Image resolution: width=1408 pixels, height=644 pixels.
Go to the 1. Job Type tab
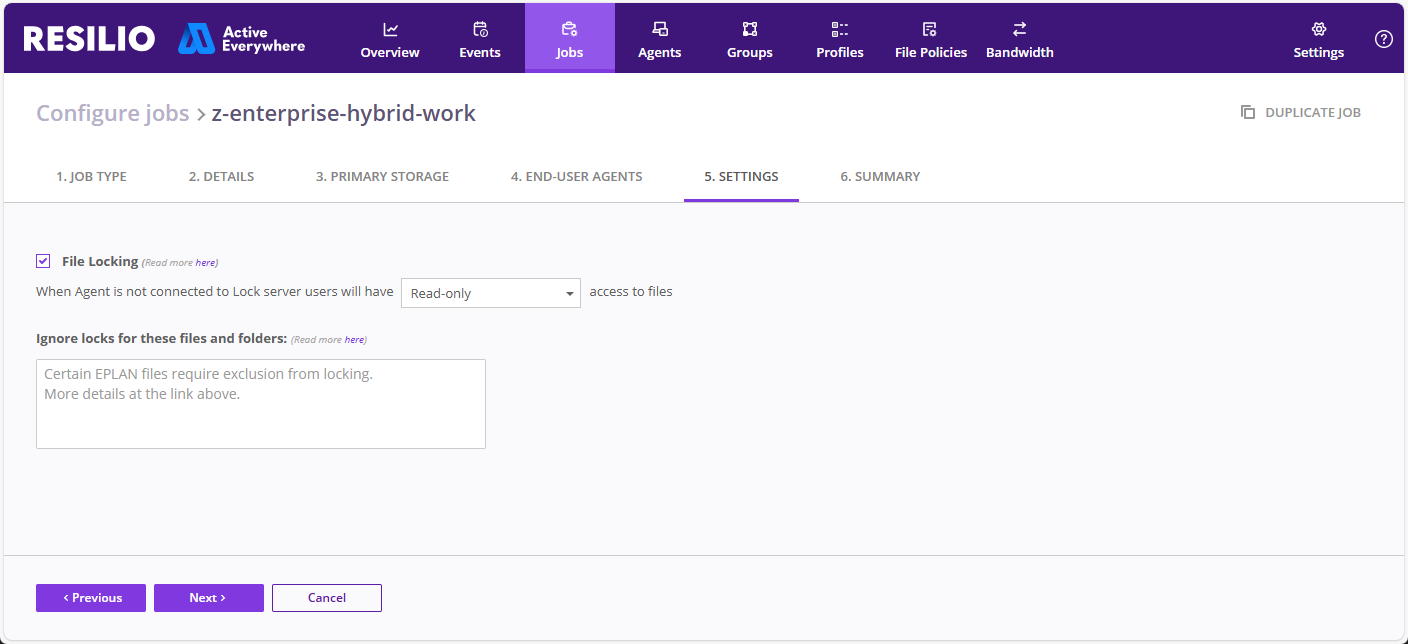[91, 176]
